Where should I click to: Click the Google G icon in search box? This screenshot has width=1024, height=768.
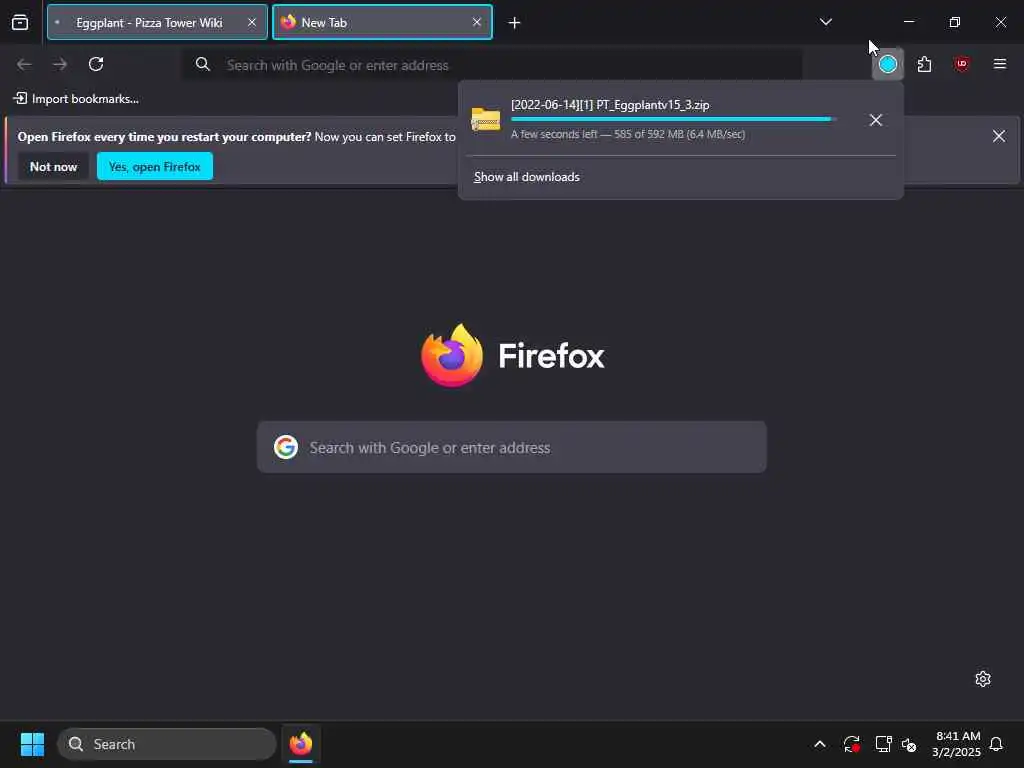[x=285, y=447]
